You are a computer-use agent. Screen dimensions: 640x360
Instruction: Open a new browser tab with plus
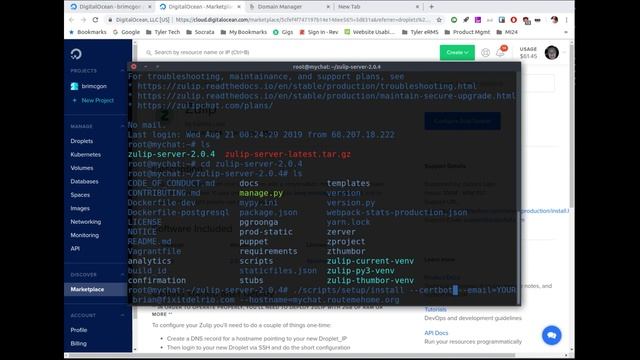431,7
